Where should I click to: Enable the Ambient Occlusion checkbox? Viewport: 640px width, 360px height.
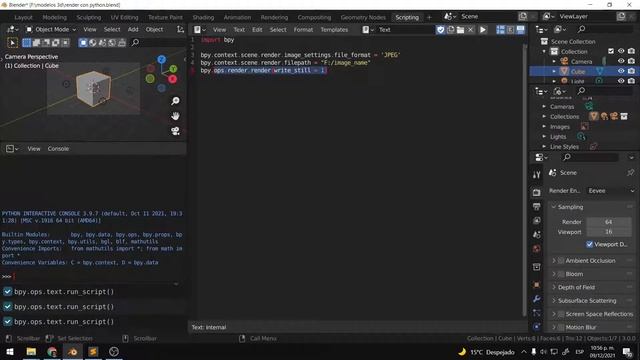pyautogui.click(x=561, y=260)
